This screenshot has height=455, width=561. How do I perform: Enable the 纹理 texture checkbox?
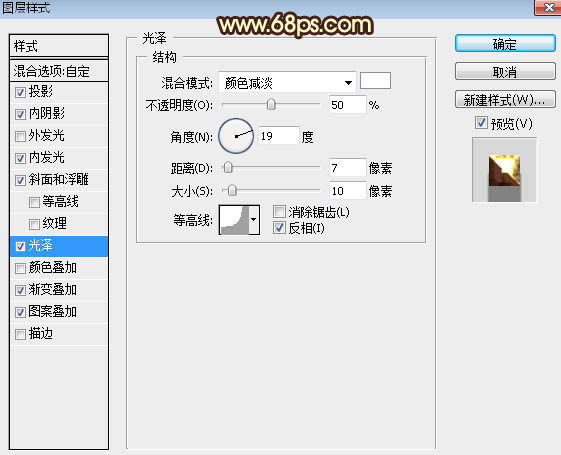click(34, 224)
